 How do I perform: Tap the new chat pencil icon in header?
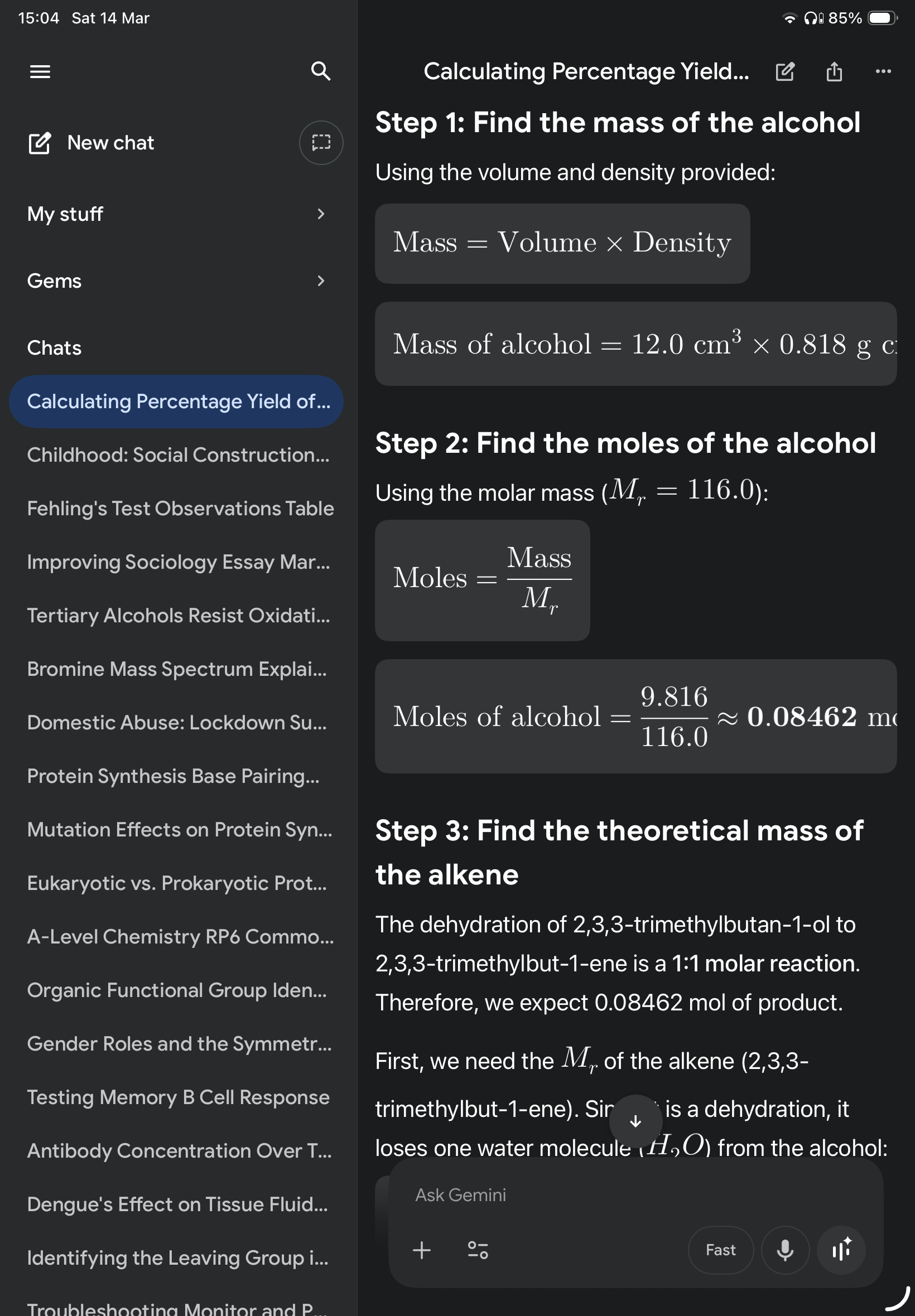point(785,71)
